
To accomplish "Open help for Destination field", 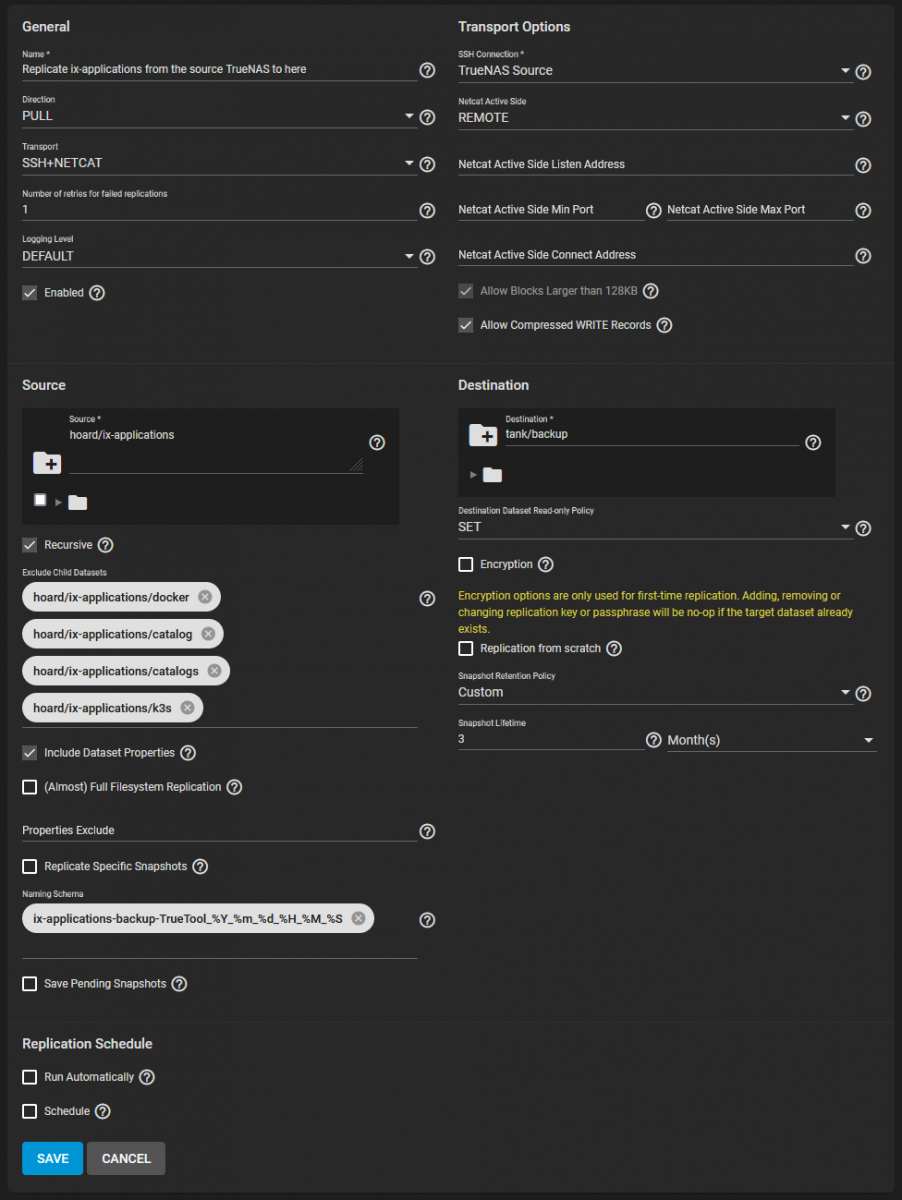I will pyautogui.click(x=813, y=442).
